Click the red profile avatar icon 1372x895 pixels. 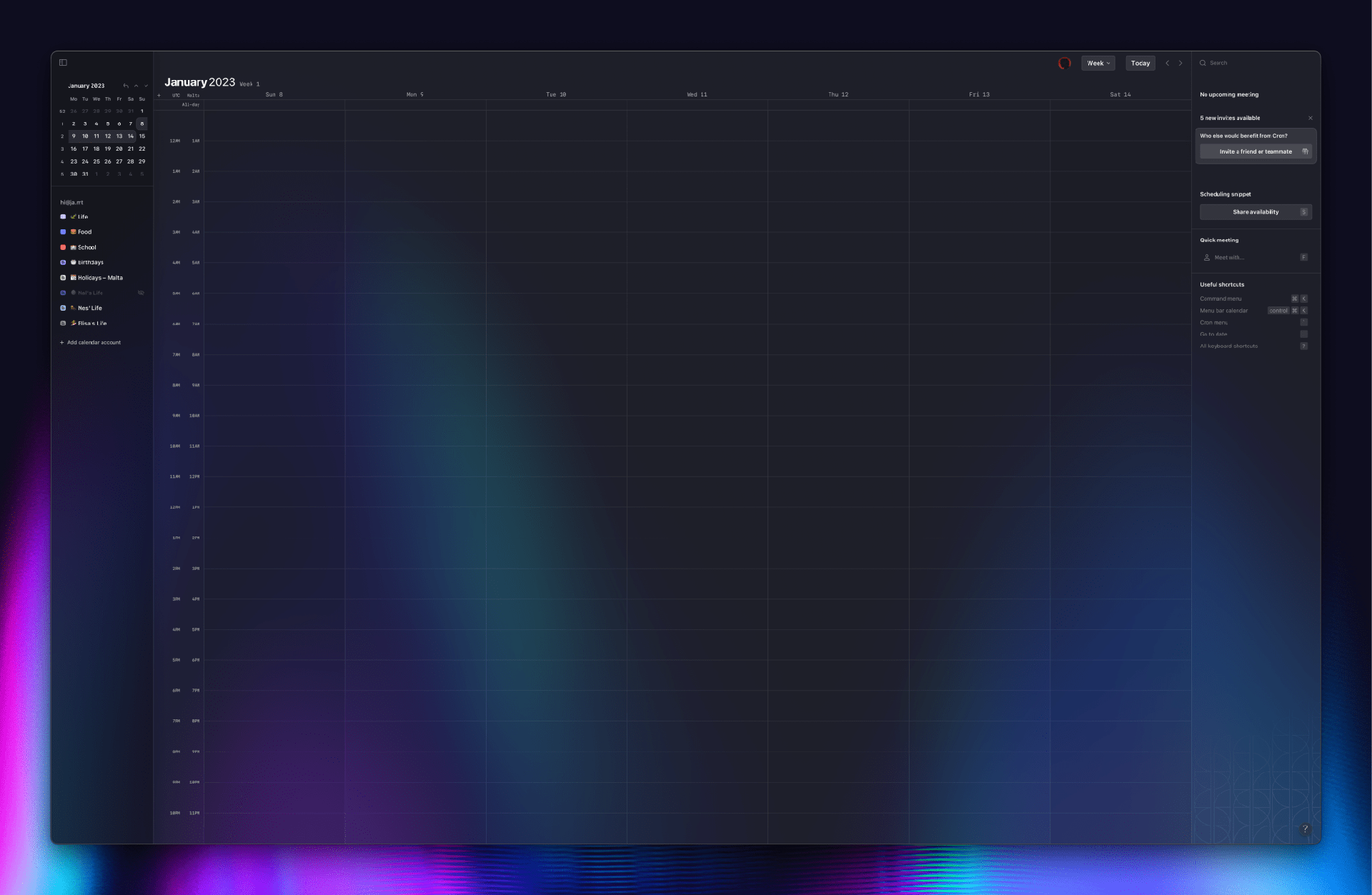(x=1064, y=63)
